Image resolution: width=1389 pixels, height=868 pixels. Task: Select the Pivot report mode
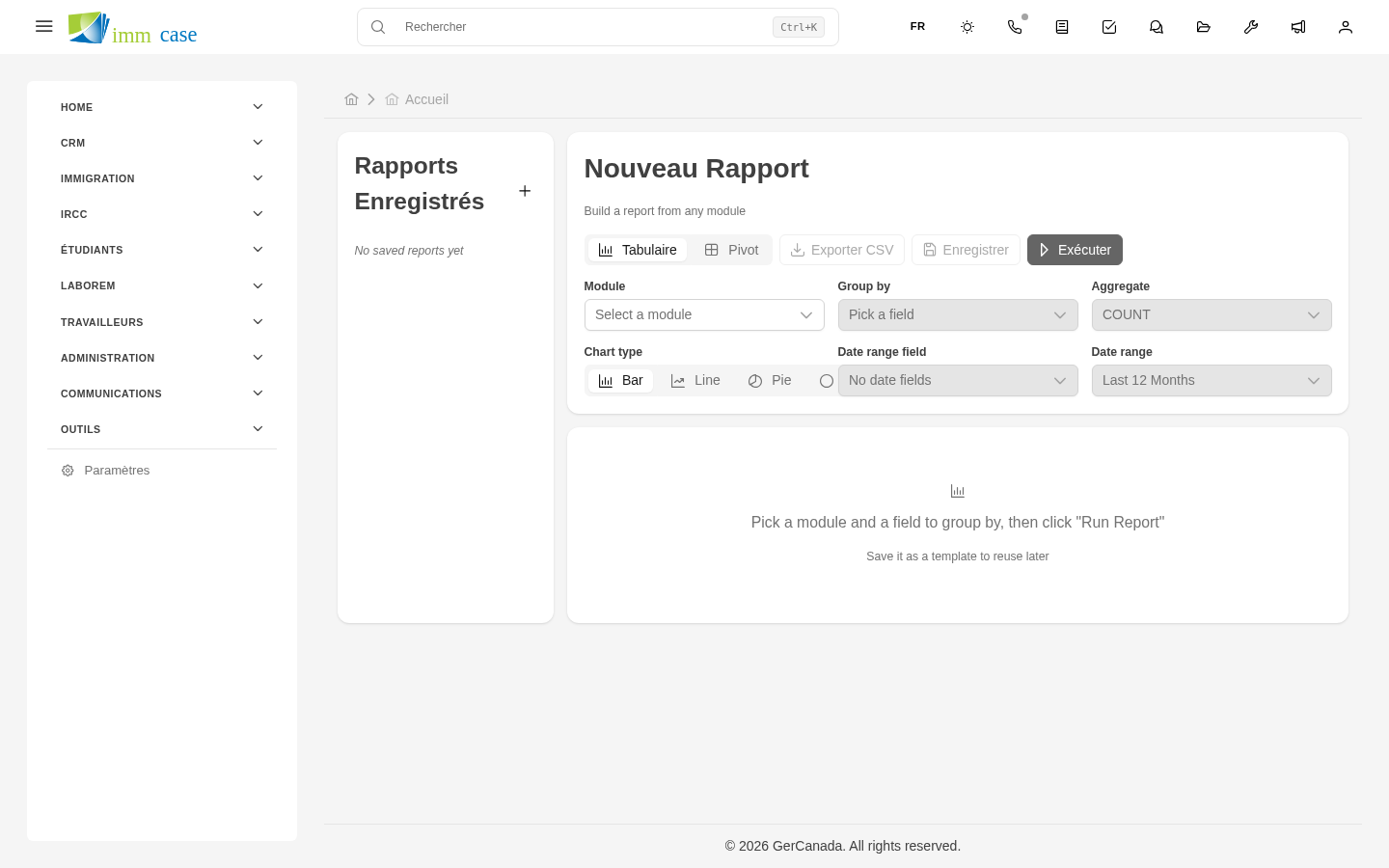tap(731, 250)
